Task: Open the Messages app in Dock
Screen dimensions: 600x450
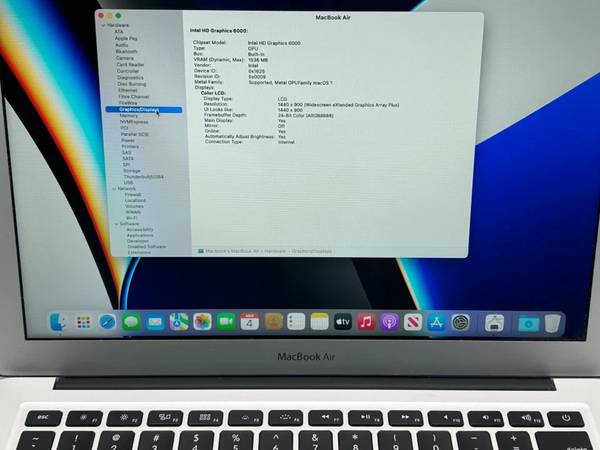Action: coord(131,322)
